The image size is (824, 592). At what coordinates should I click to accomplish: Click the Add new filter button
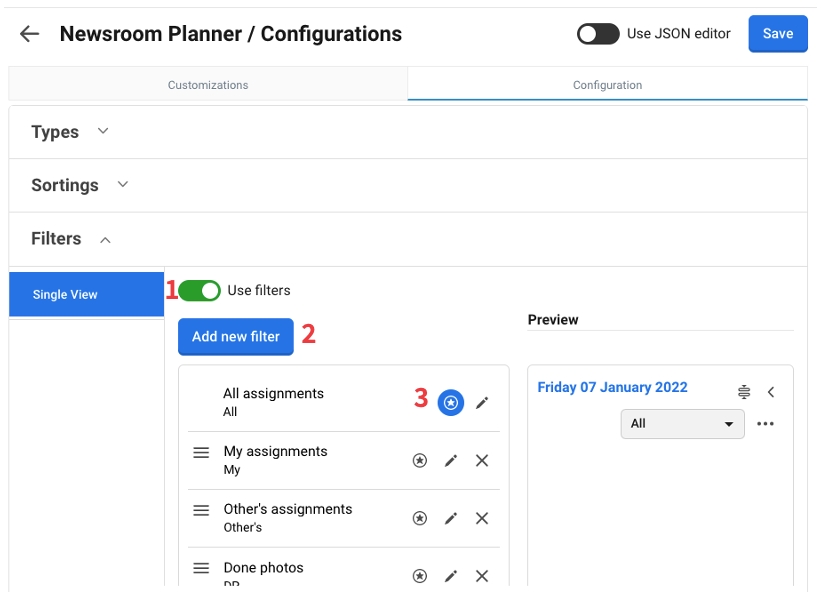(236, 337)
